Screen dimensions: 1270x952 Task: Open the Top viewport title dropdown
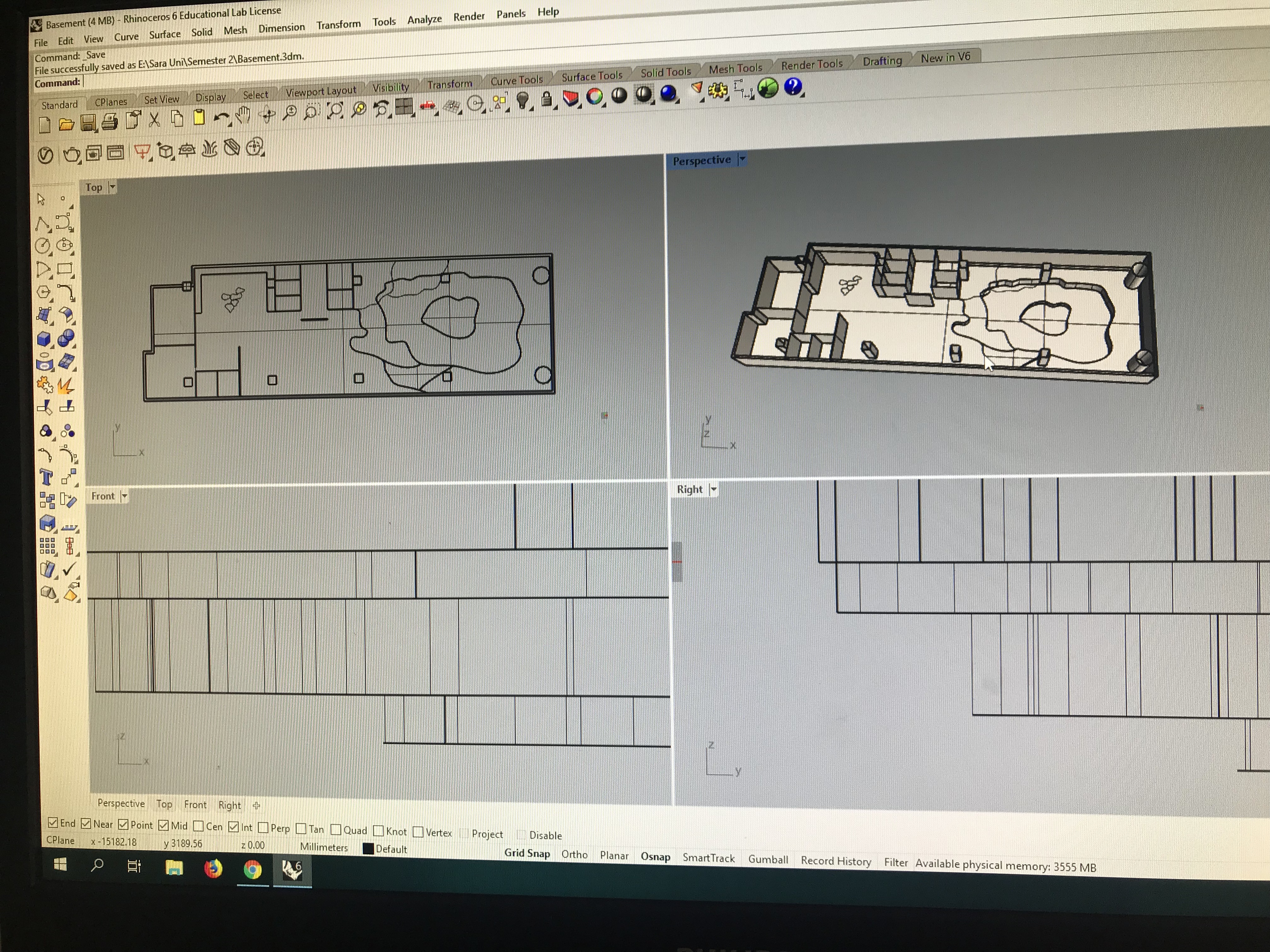pyautogui.click(x=112, y=186)
